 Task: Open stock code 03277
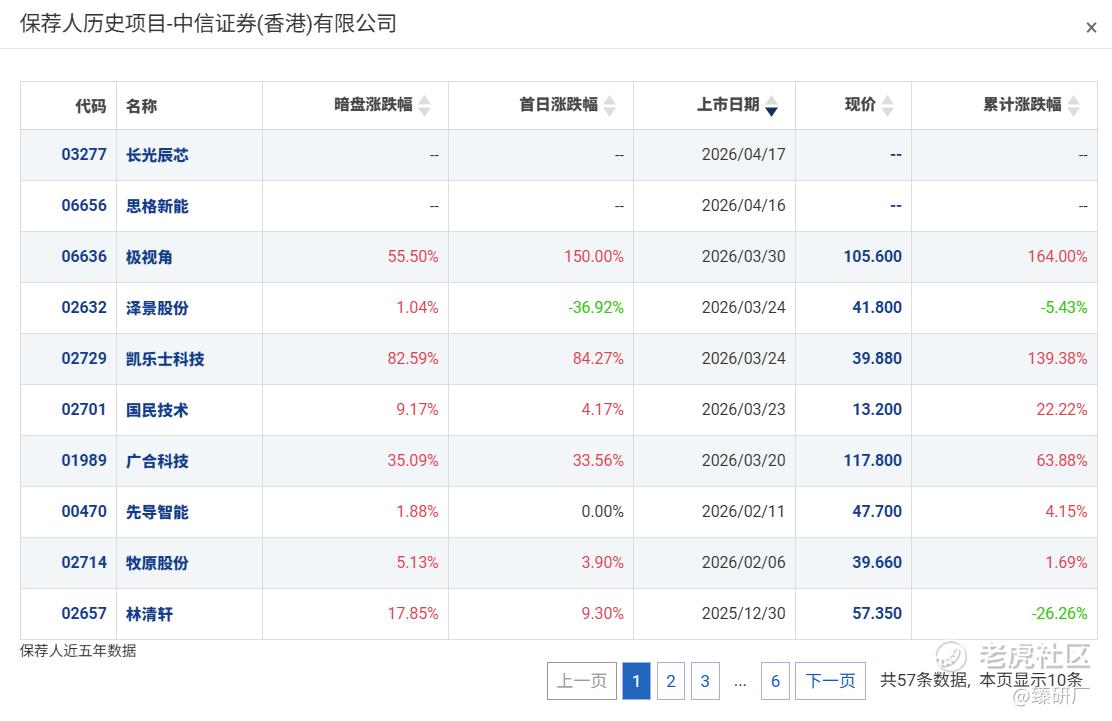(x=84, y=155)
